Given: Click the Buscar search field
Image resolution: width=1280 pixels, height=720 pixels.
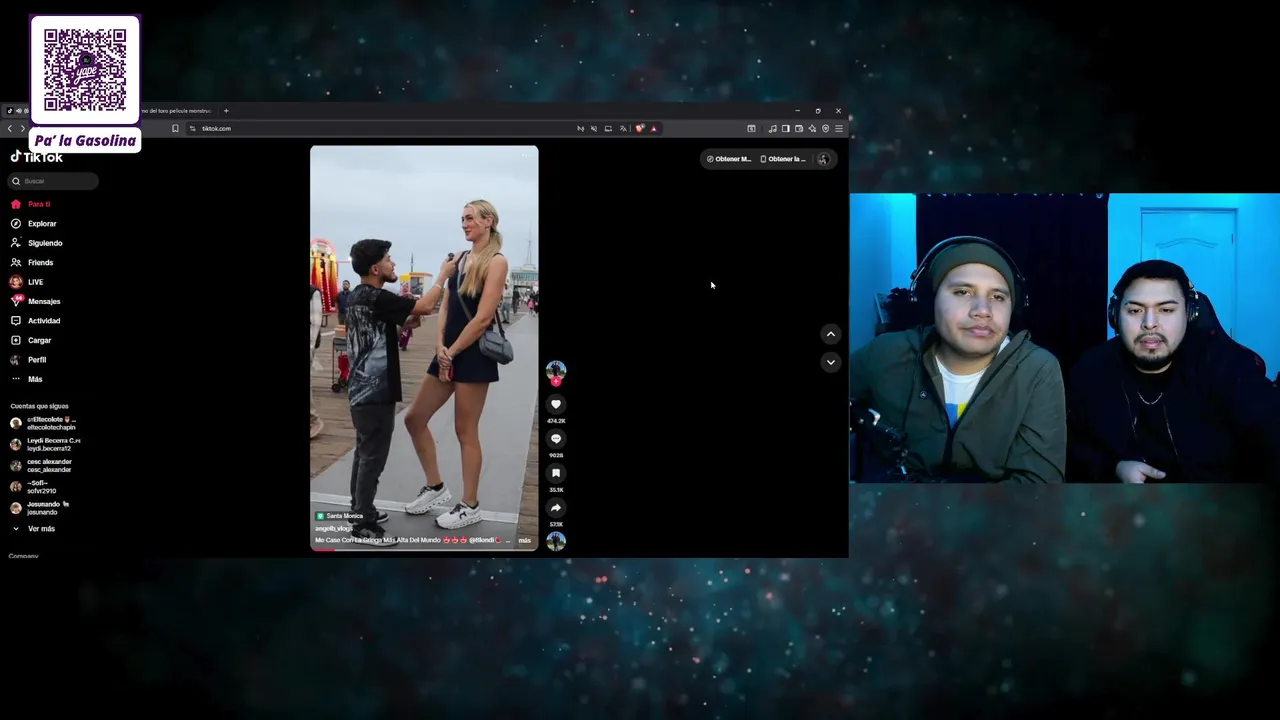Looking at the screenshot, I should [x=54, y=181].
